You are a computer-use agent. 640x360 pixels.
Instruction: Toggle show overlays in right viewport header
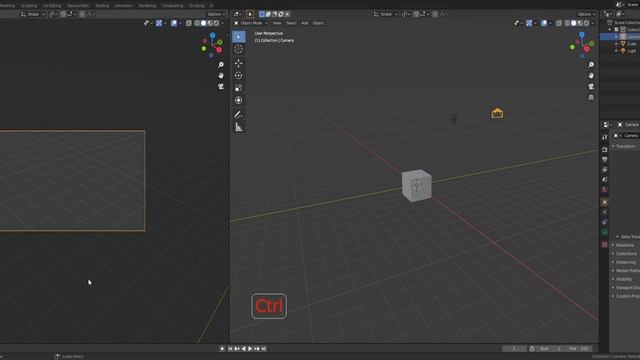tap(544, 23)
